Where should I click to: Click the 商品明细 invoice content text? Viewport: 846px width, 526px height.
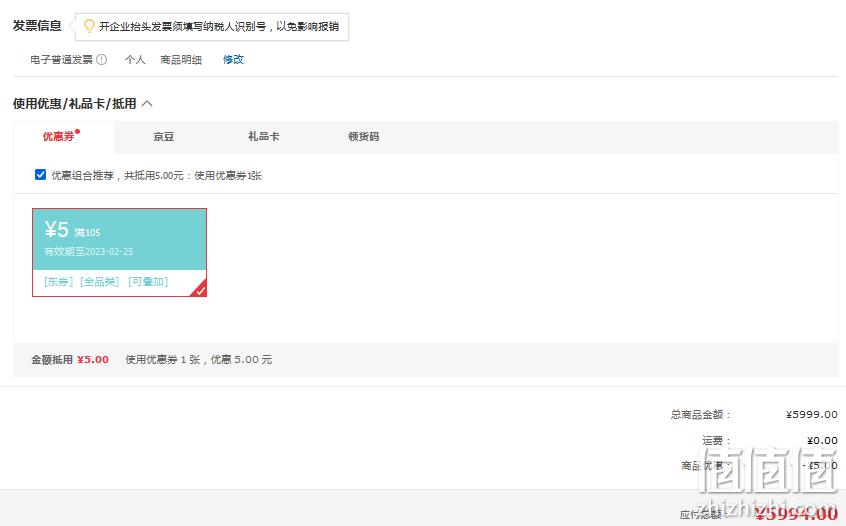pyautogui.click(x=181, y=59)
